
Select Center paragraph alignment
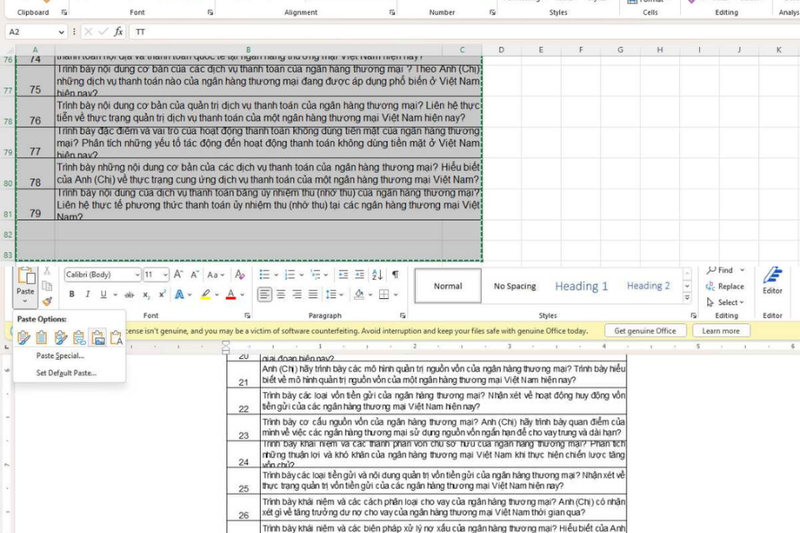pyautogui.click(x=281, y=294)
